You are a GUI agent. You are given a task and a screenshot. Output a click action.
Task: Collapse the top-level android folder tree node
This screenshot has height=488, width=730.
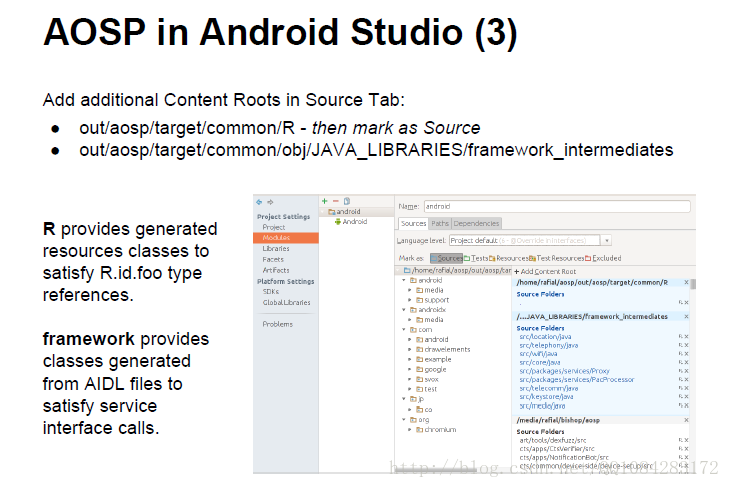404,280
